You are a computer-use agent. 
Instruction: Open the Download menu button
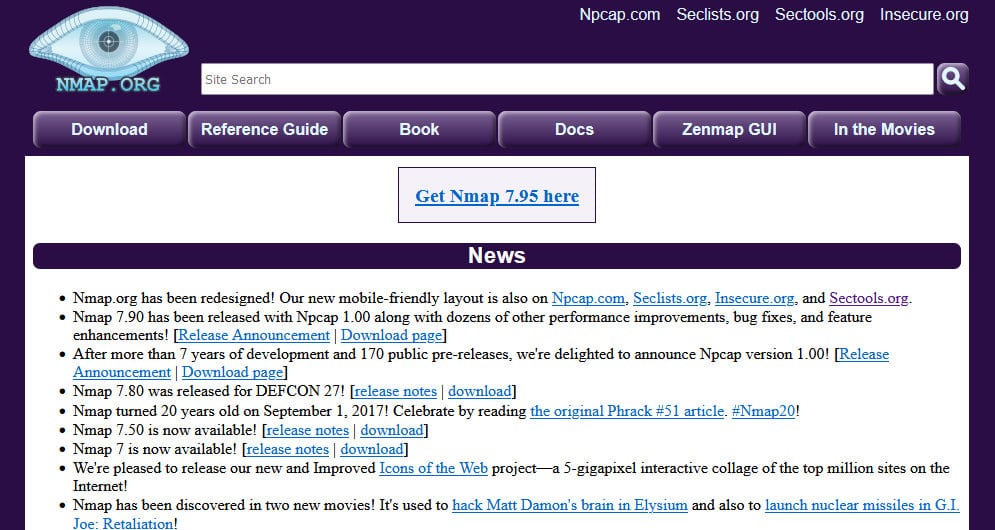(109, 129)
